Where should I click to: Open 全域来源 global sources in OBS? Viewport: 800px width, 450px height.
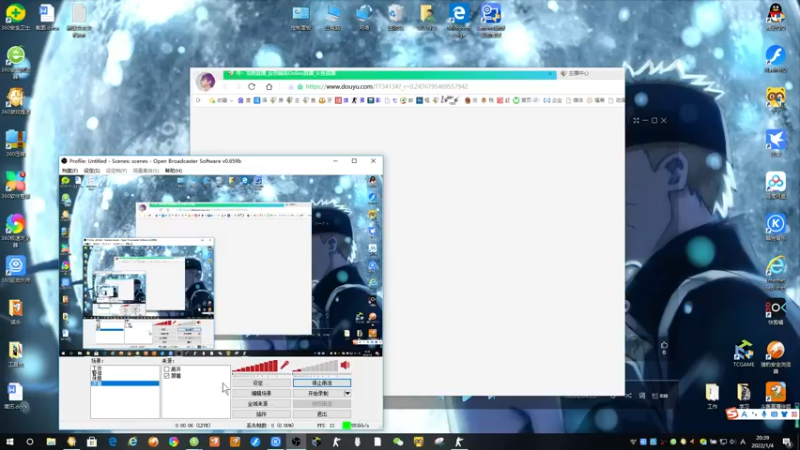point(261,404)
